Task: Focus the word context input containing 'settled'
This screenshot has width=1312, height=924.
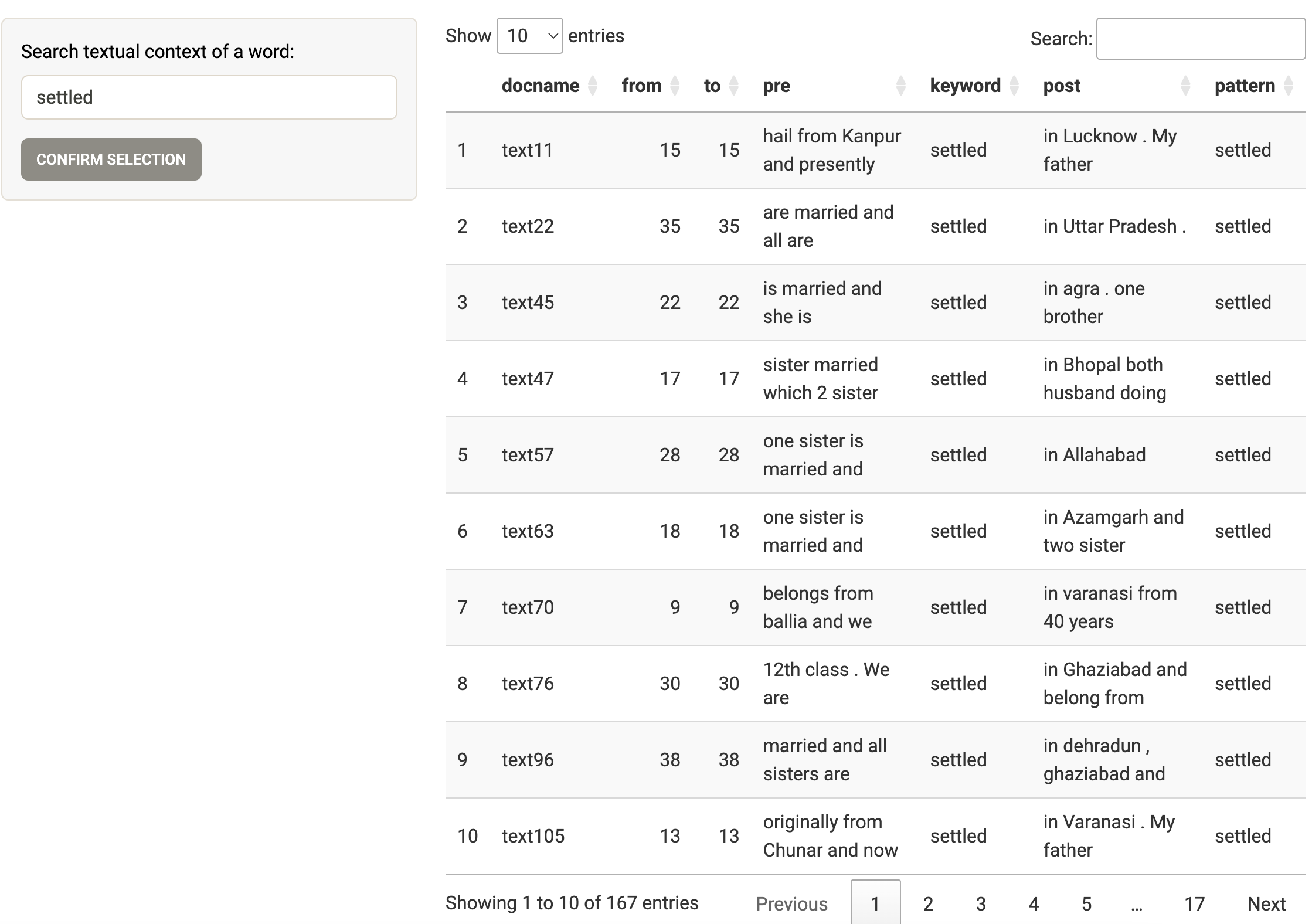Action: (x=209, y=97)
